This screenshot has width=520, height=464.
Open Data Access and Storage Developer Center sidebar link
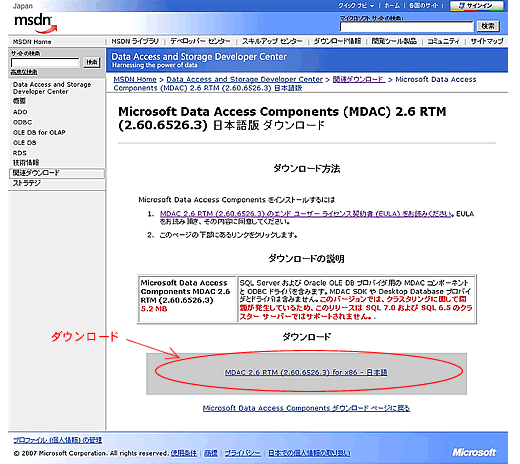point(52,88)
